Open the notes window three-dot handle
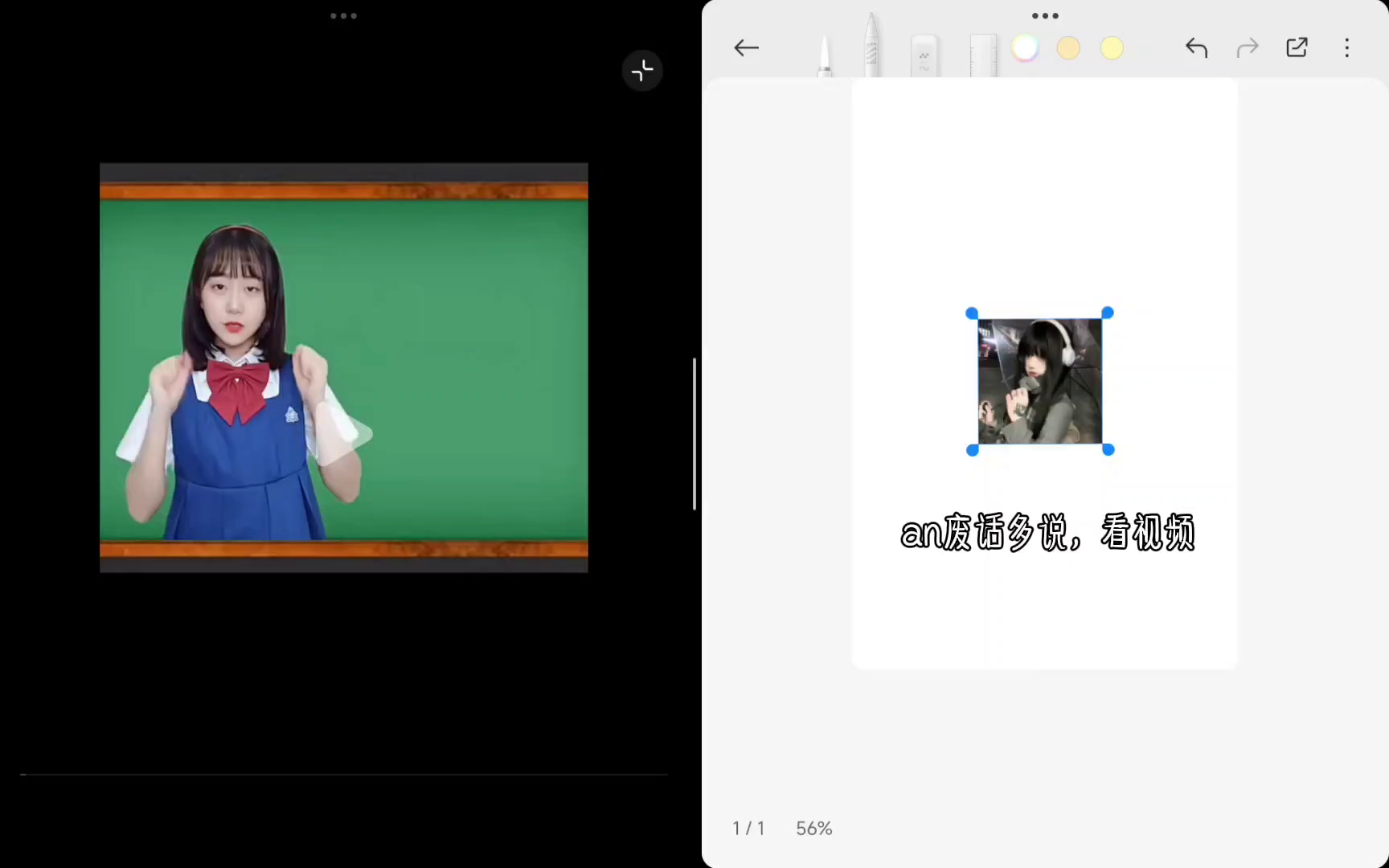The height and width of the screenshot is (868, 1389). 1045,16
